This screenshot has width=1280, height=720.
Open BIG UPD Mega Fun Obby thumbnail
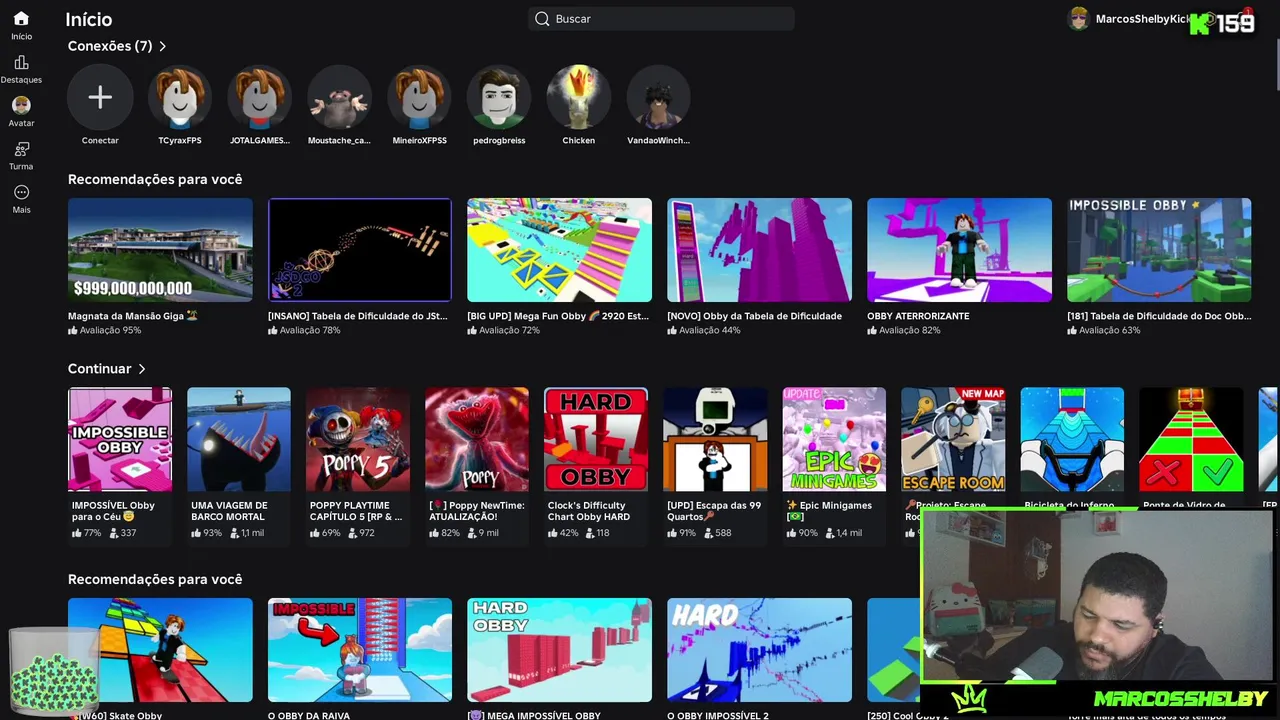559,250
